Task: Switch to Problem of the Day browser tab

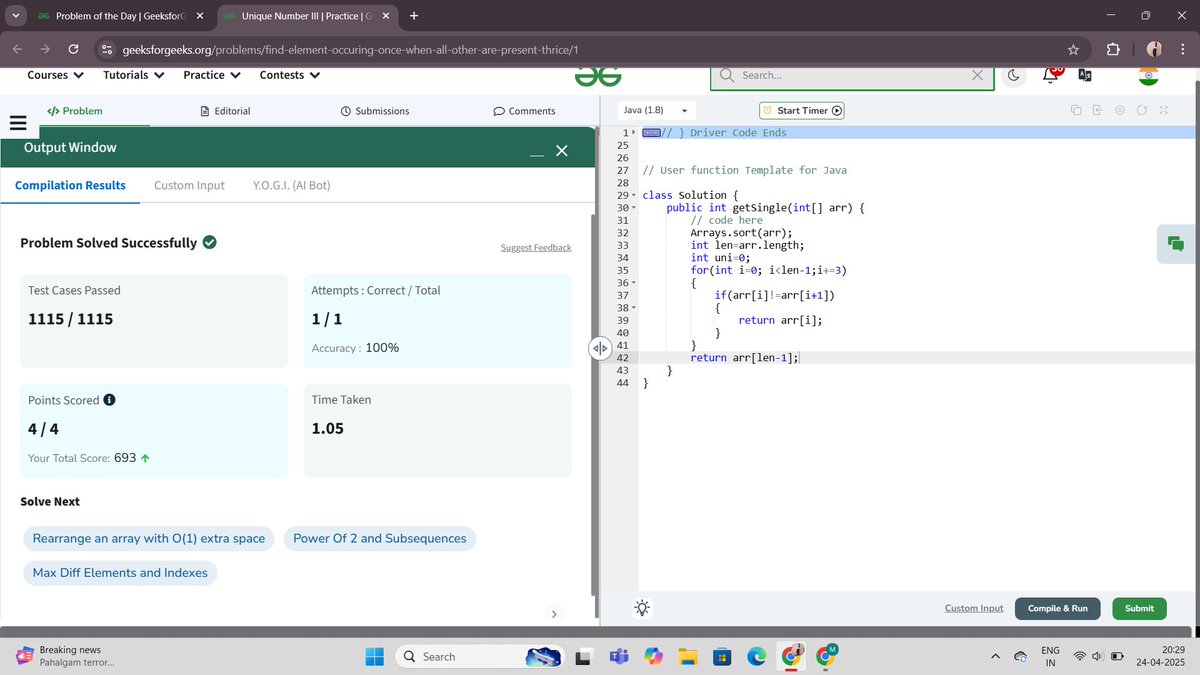Action: click(x=121, y=16)
